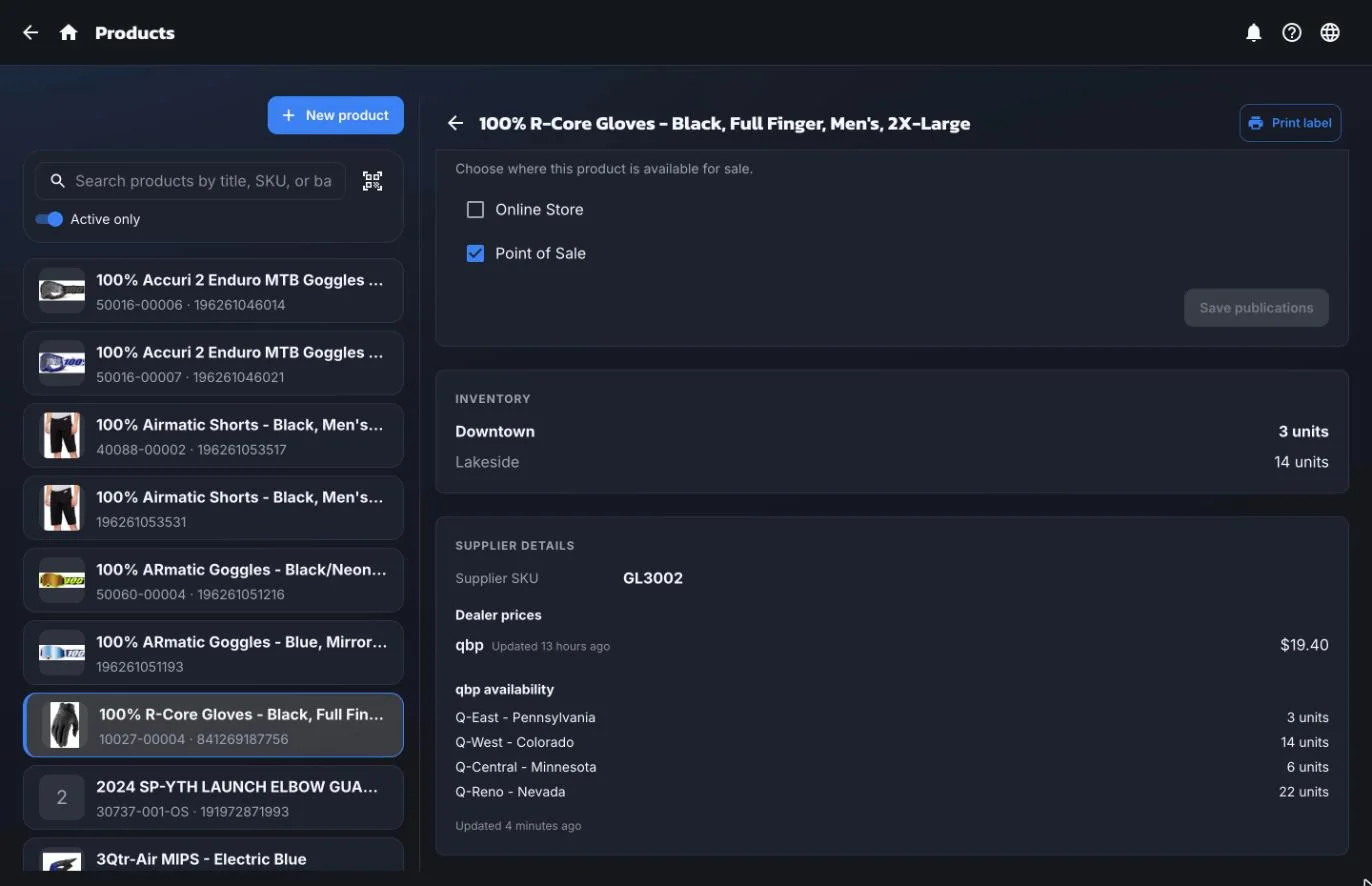Click the R-Core Gloves thumbnail image
This screenshot has height=886, width=1372.
[x=64, y=725]
